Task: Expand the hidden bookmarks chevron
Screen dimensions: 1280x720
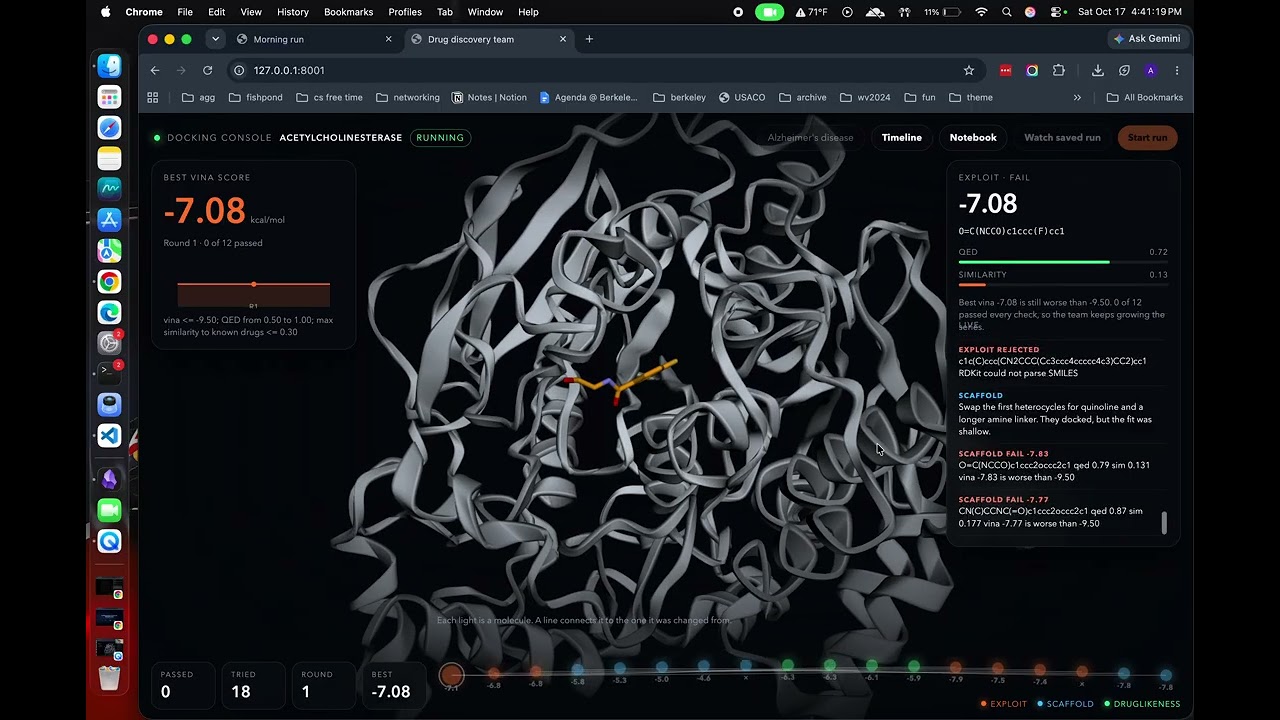Action: coord(1077,97)
